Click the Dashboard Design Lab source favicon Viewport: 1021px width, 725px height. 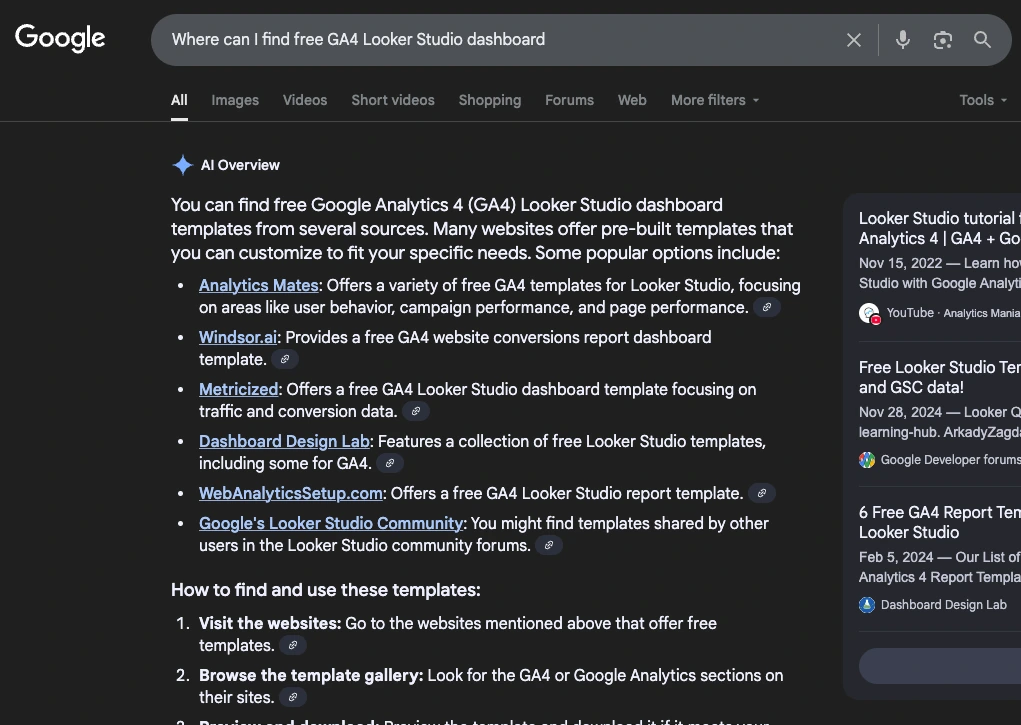coord(867,605)
